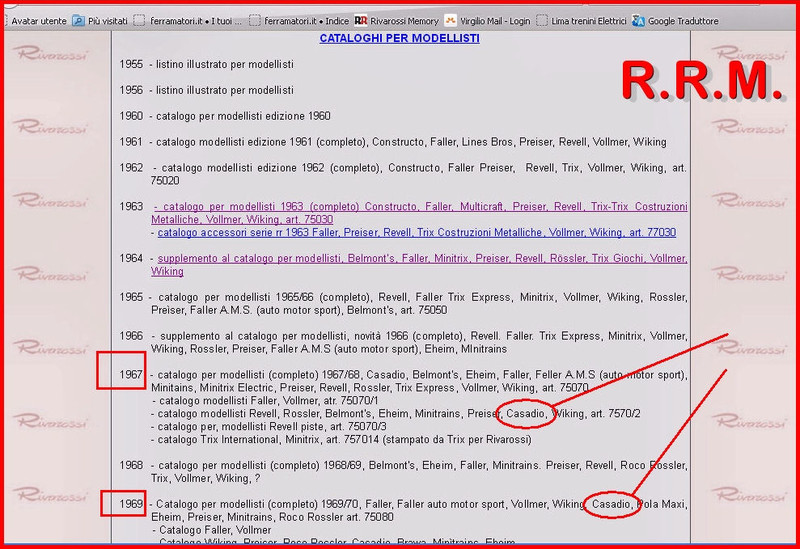Click the Rivarossi Memory RR icon
Viewport: 800px width, 549px height.
coord(361,21)
